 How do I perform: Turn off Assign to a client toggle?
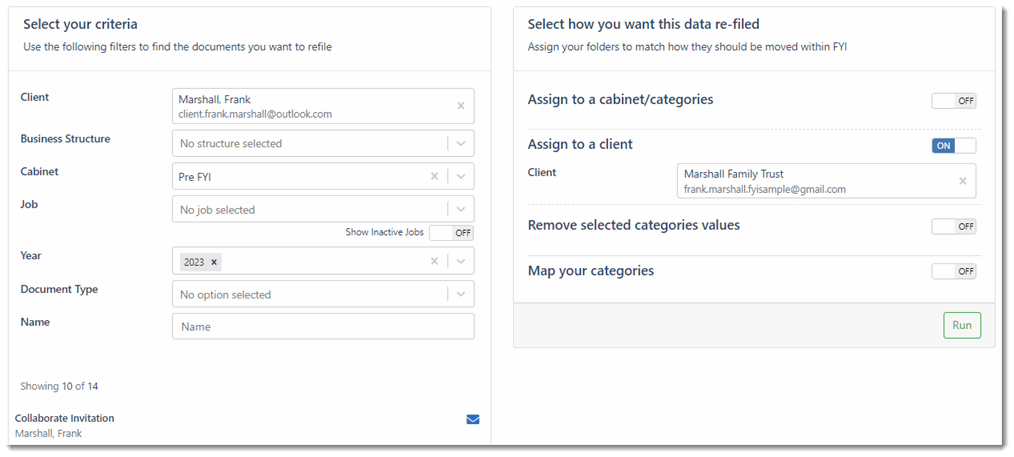(954, 145)
